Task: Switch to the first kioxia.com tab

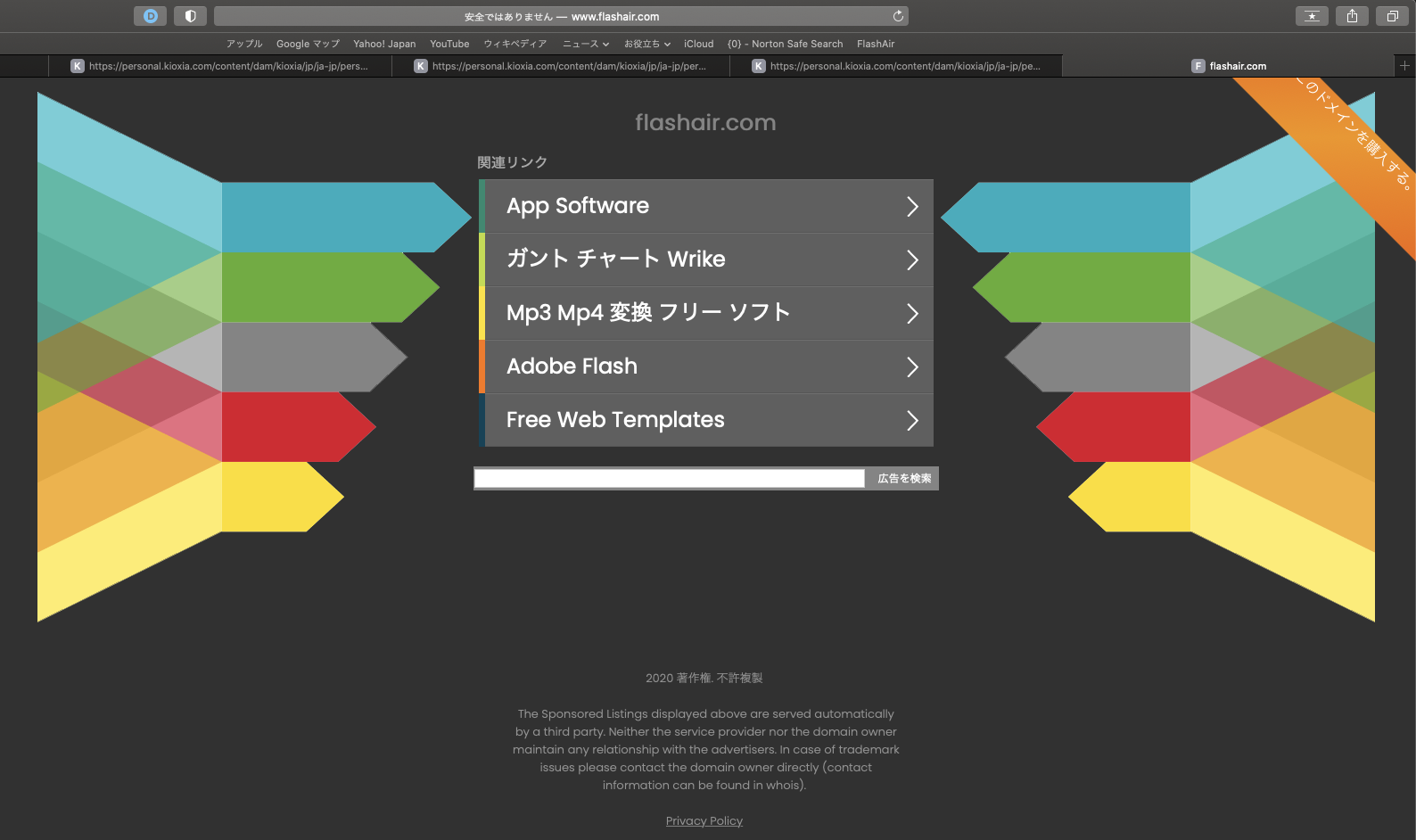Action: point(220,66)
